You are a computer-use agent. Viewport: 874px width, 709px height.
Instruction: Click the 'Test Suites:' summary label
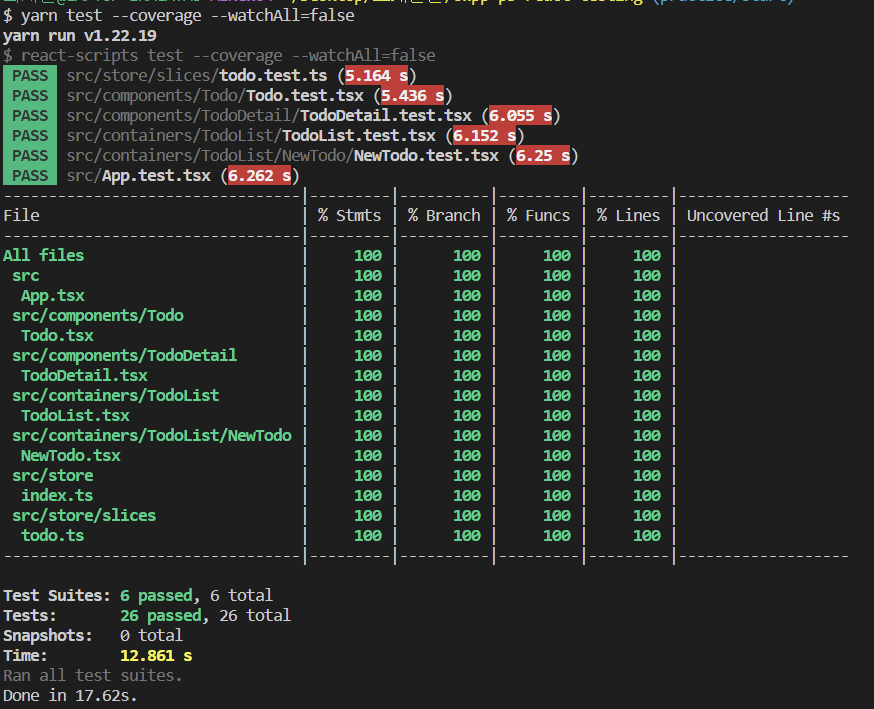click(x=57, y=596)
